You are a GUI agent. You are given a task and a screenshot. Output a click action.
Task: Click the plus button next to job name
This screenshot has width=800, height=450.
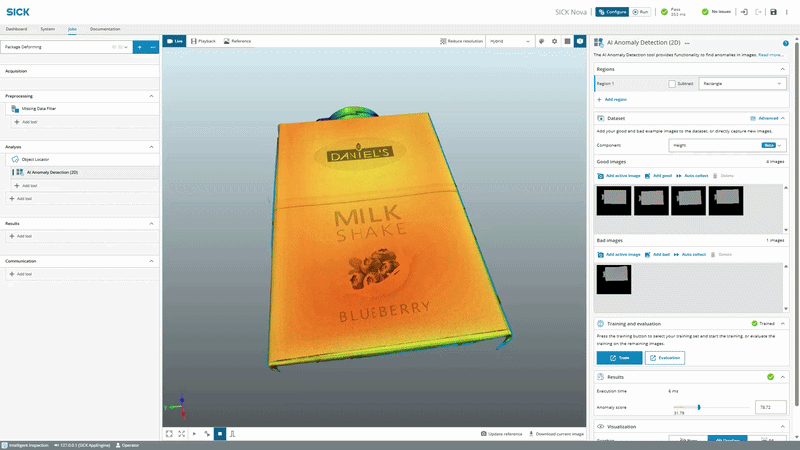click(x=139, y=47)
